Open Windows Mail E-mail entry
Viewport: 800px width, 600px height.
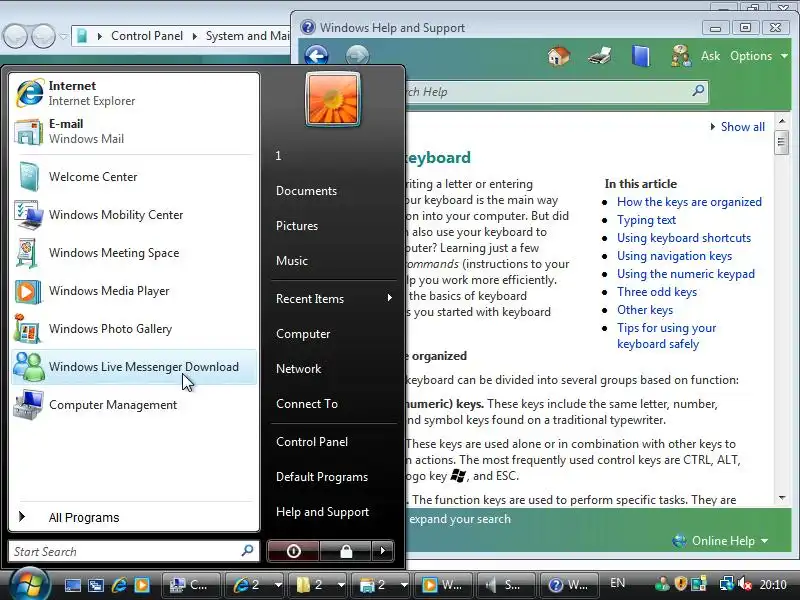coord(134,131)
